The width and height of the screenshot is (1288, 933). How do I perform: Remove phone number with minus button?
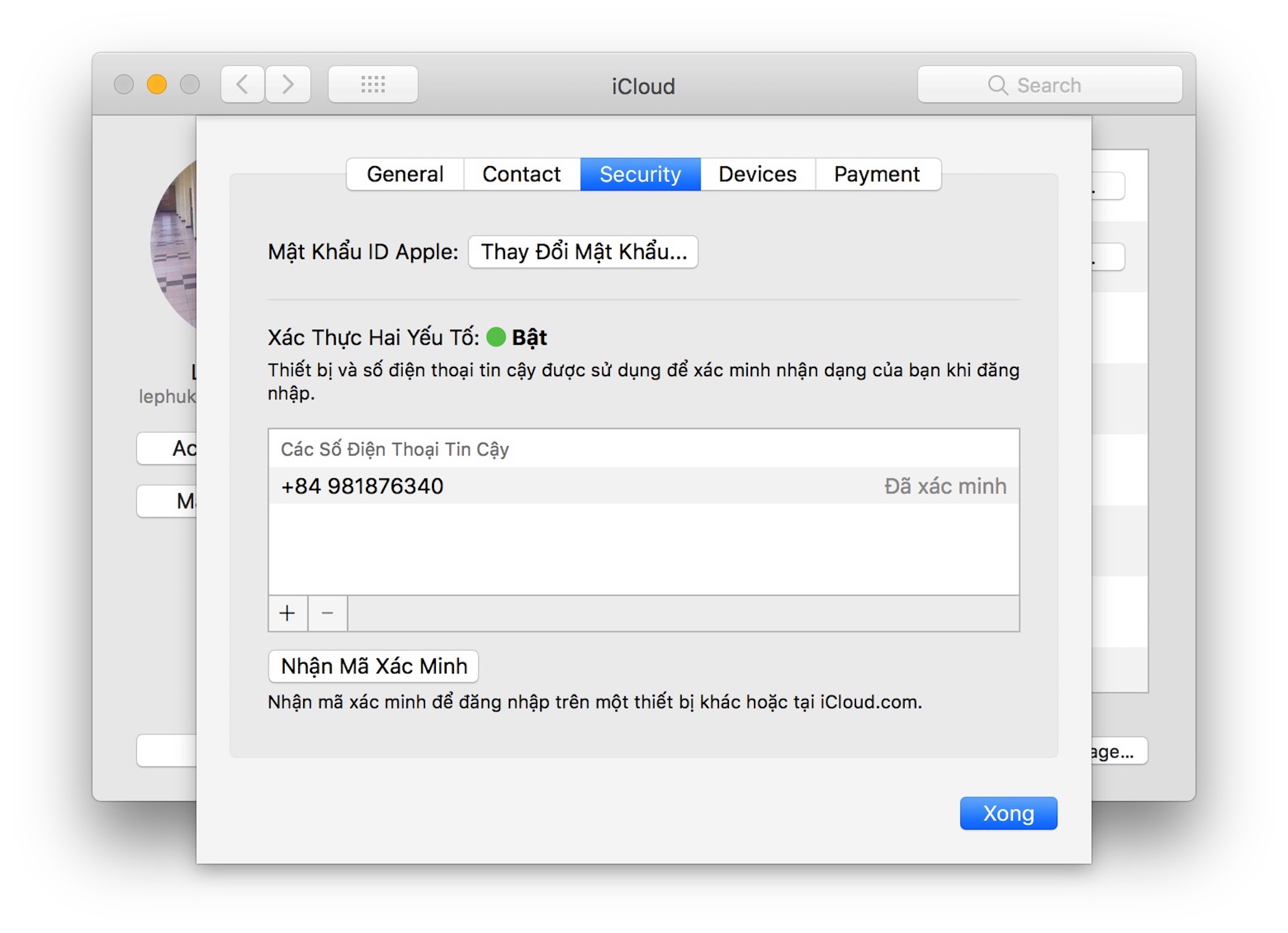coord(327,613)
